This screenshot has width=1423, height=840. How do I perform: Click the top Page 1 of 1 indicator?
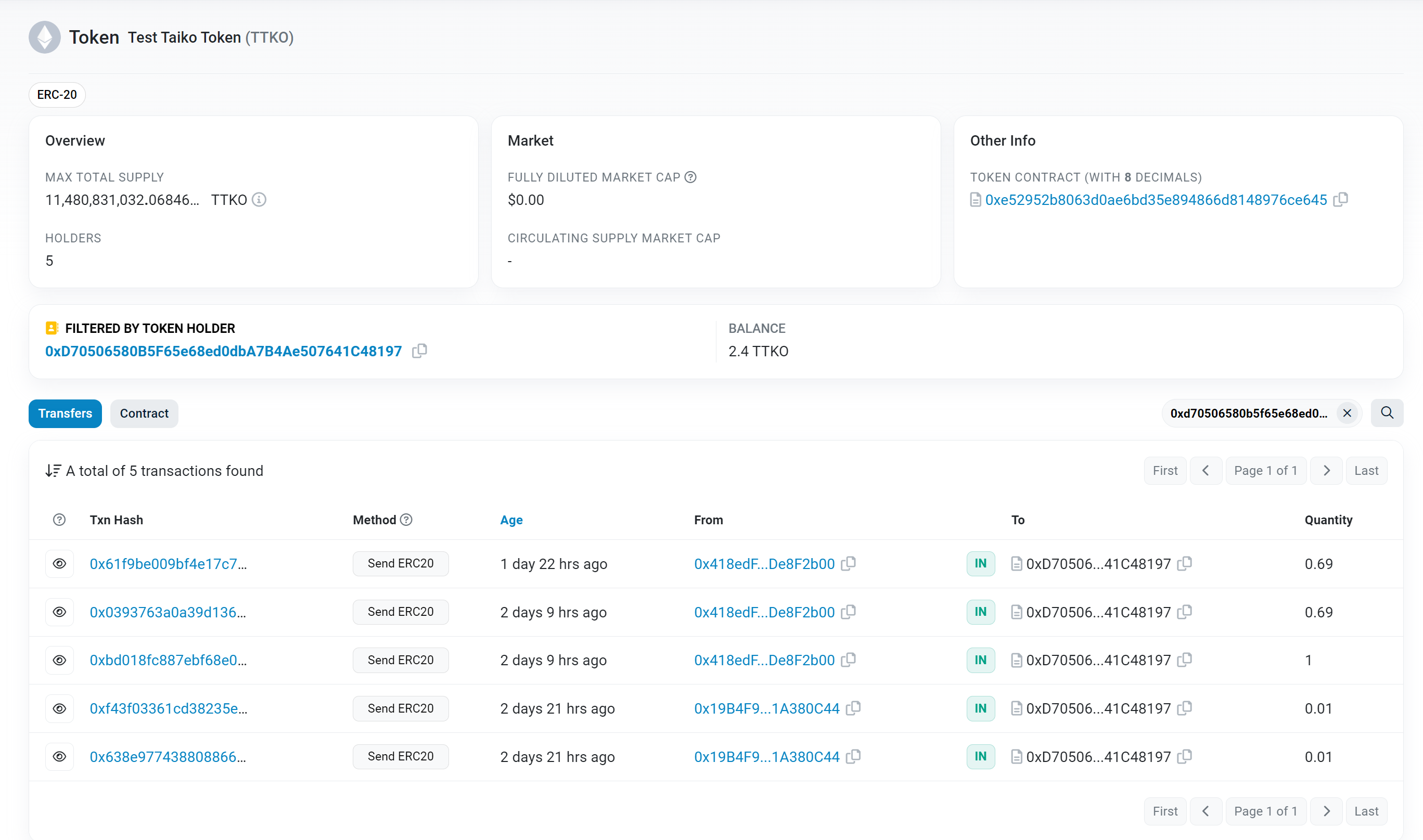(x=1265, y=471)
